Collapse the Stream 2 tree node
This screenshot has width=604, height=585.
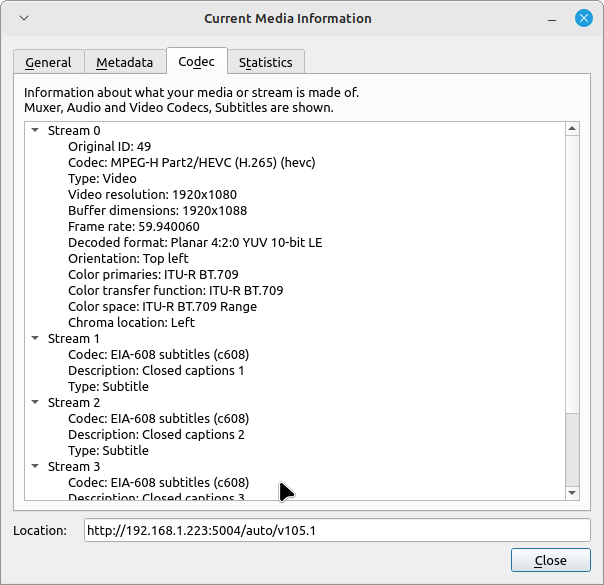pos(35,403)
